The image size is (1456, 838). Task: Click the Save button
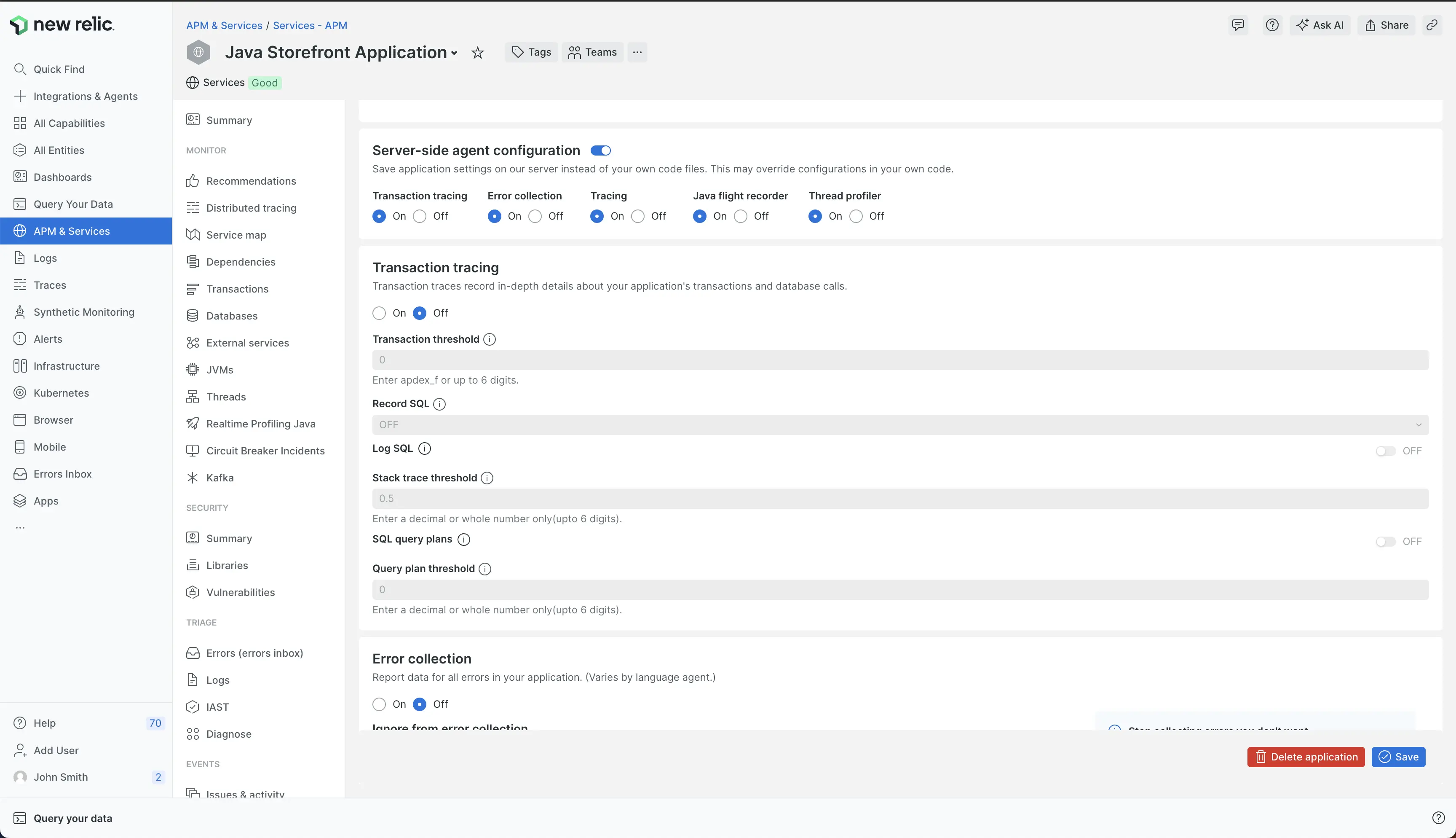tap(1398, 757)
